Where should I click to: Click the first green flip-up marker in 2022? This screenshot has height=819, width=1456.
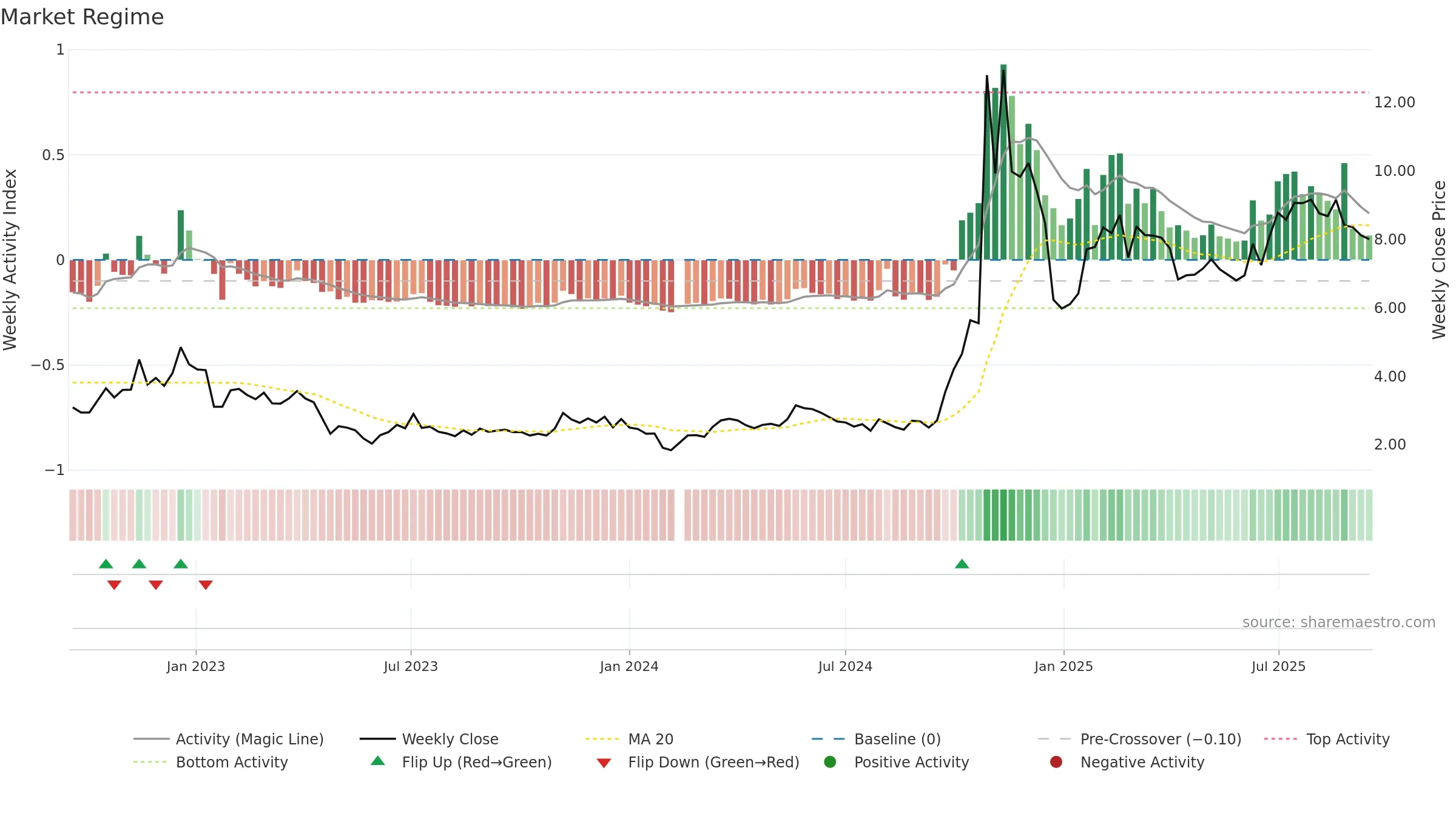pos(106,564)
